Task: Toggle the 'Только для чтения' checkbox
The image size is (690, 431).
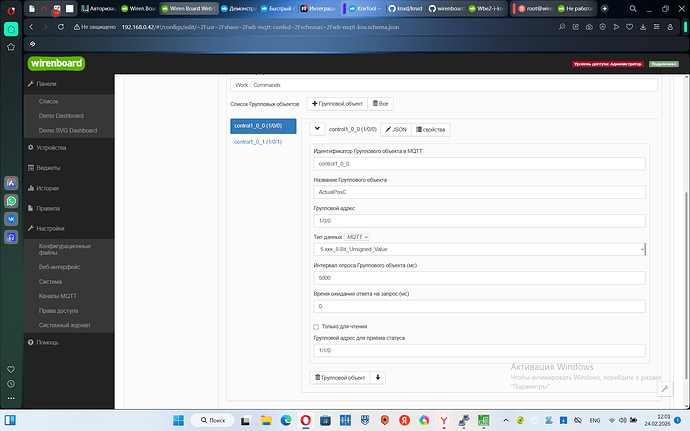Action: [316, 327]
